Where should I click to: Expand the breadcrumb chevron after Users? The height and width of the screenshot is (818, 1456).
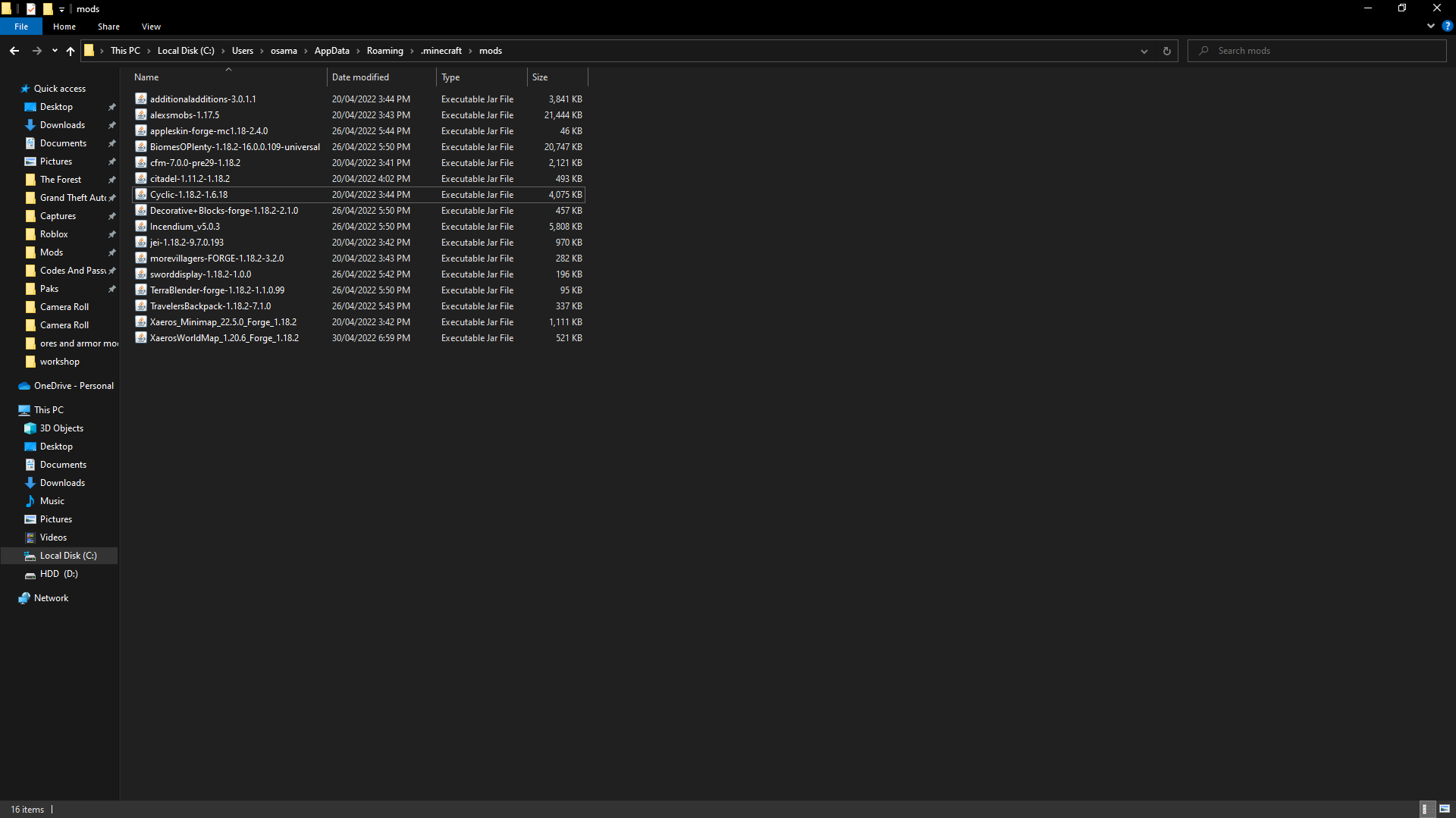coord(262,51)
